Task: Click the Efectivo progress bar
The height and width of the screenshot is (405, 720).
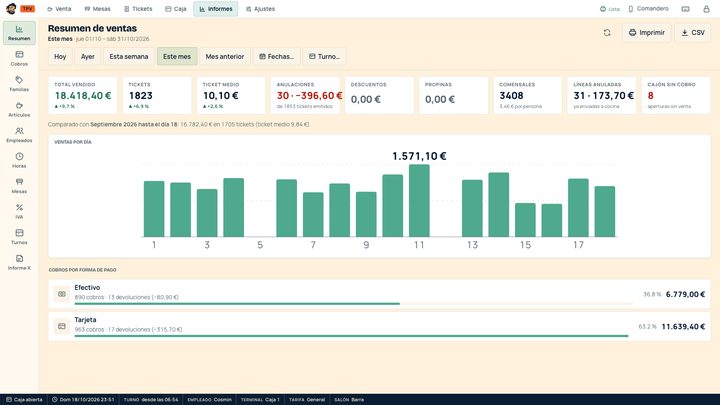Action: click(353, 304)
